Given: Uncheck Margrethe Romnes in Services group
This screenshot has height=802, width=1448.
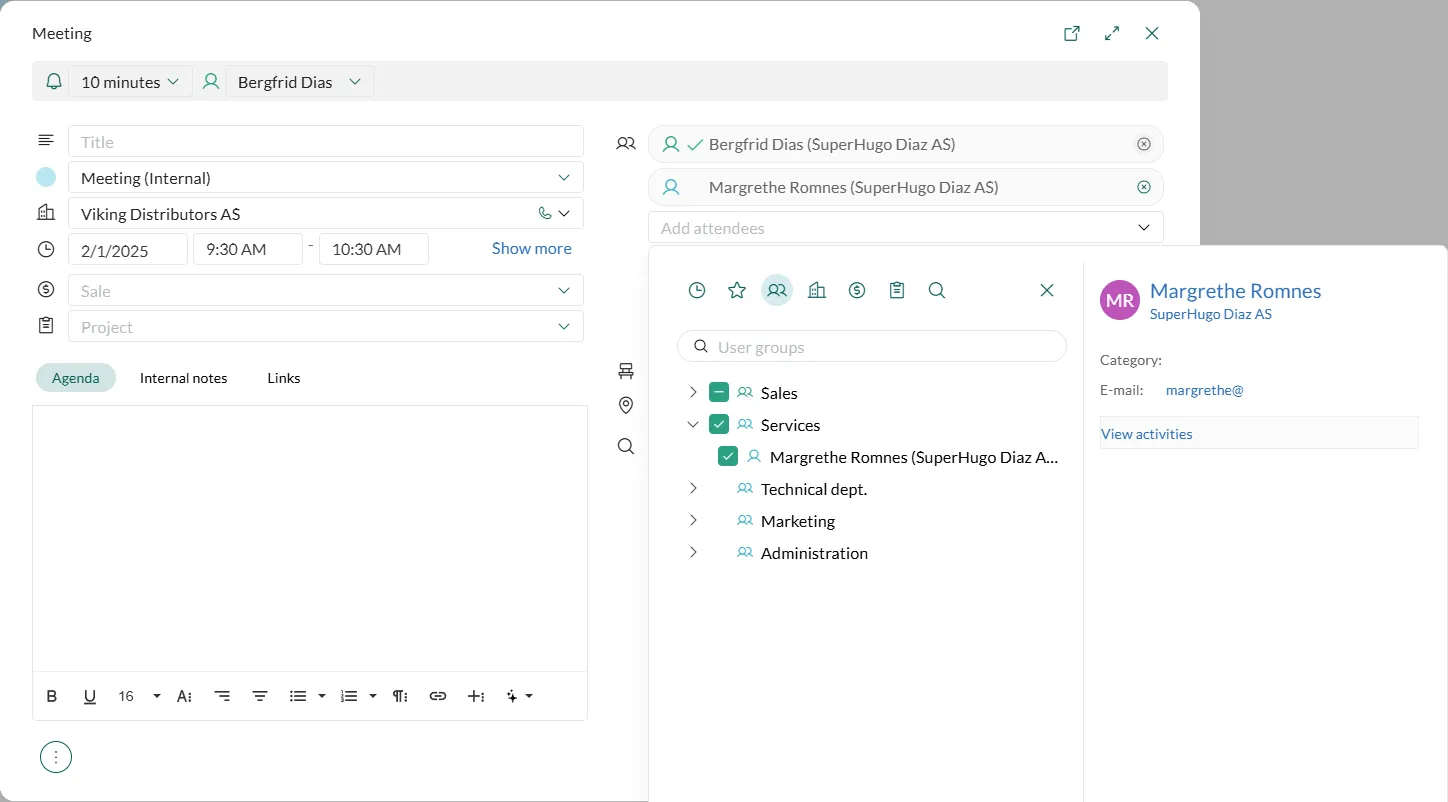Looking at the screenshot, I should (728, 457).
